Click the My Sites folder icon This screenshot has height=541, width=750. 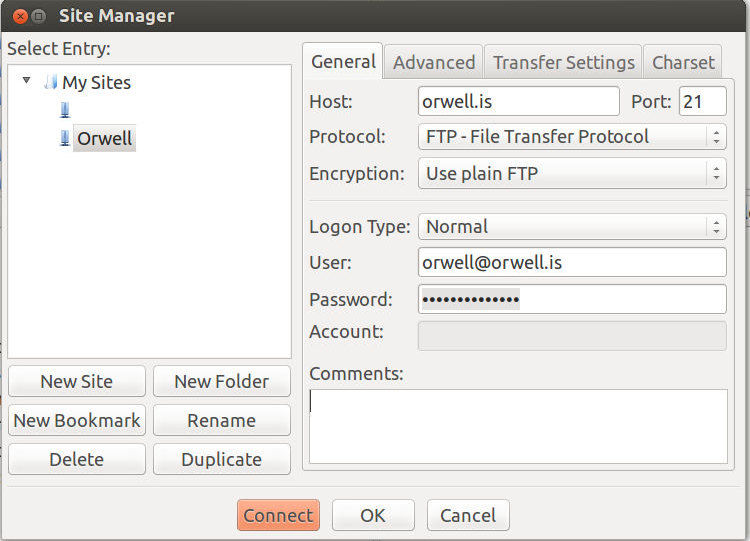pyautogui.click(x=51, y=83)
